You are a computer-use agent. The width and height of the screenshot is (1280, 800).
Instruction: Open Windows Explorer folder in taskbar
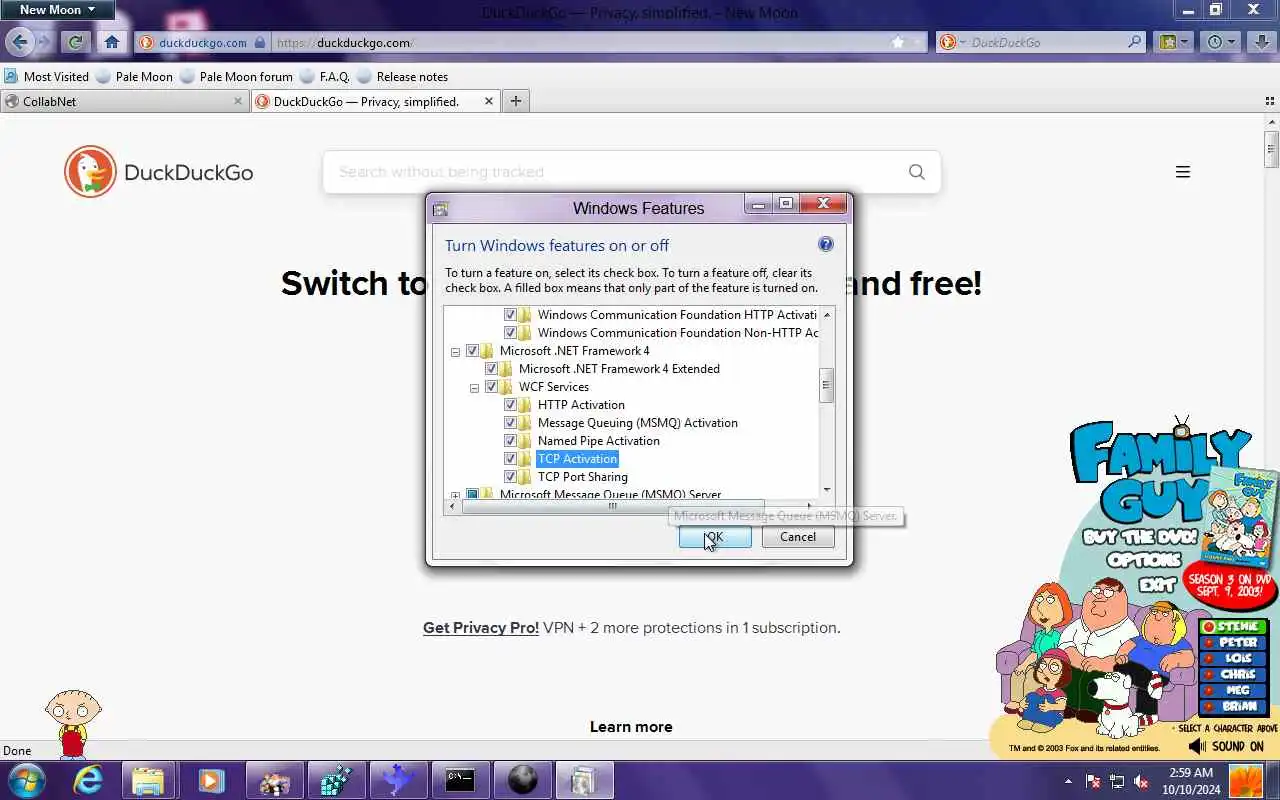pos(148,780)
